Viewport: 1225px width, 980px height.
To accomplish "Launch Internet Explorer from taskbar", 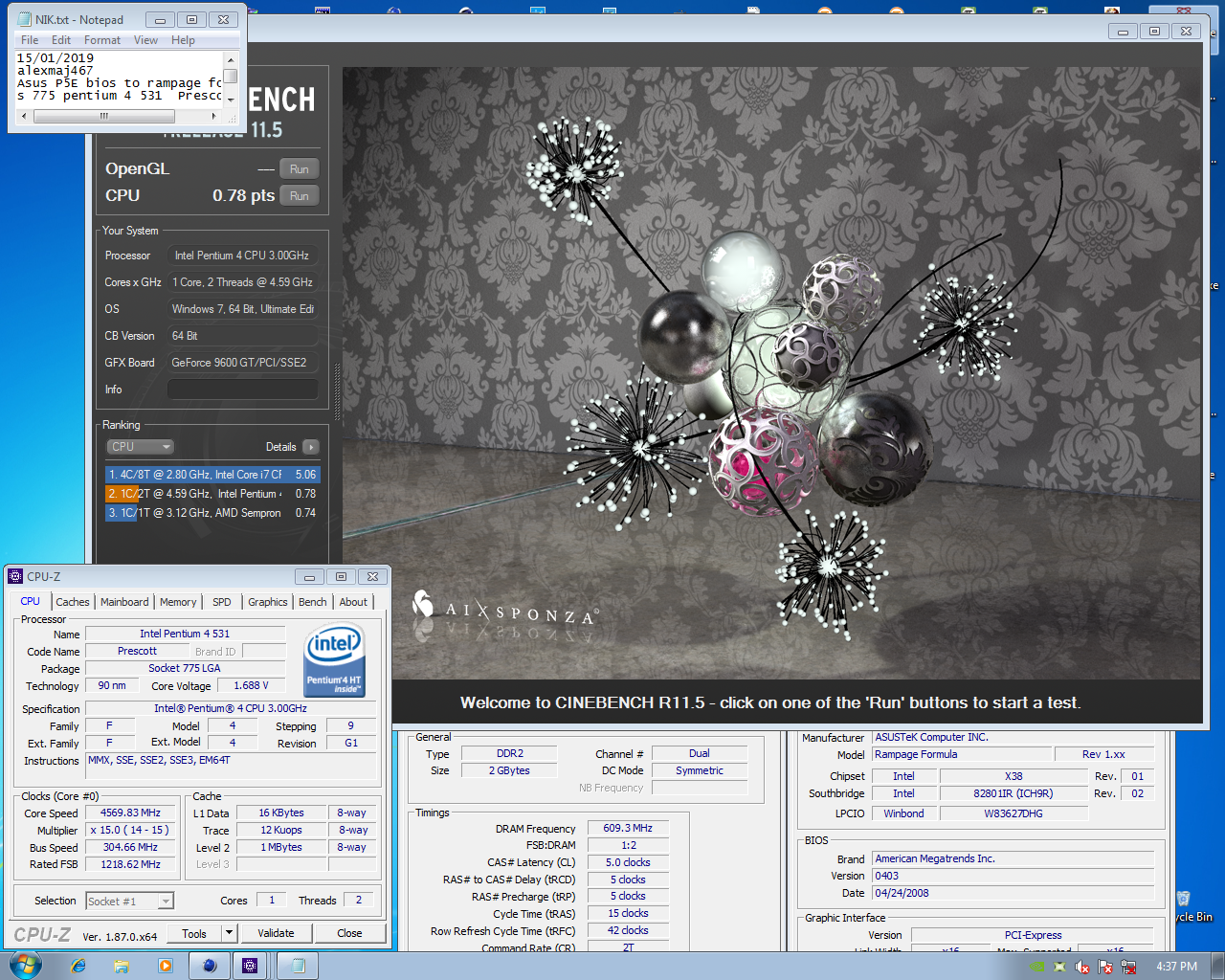I will [78, 967].
